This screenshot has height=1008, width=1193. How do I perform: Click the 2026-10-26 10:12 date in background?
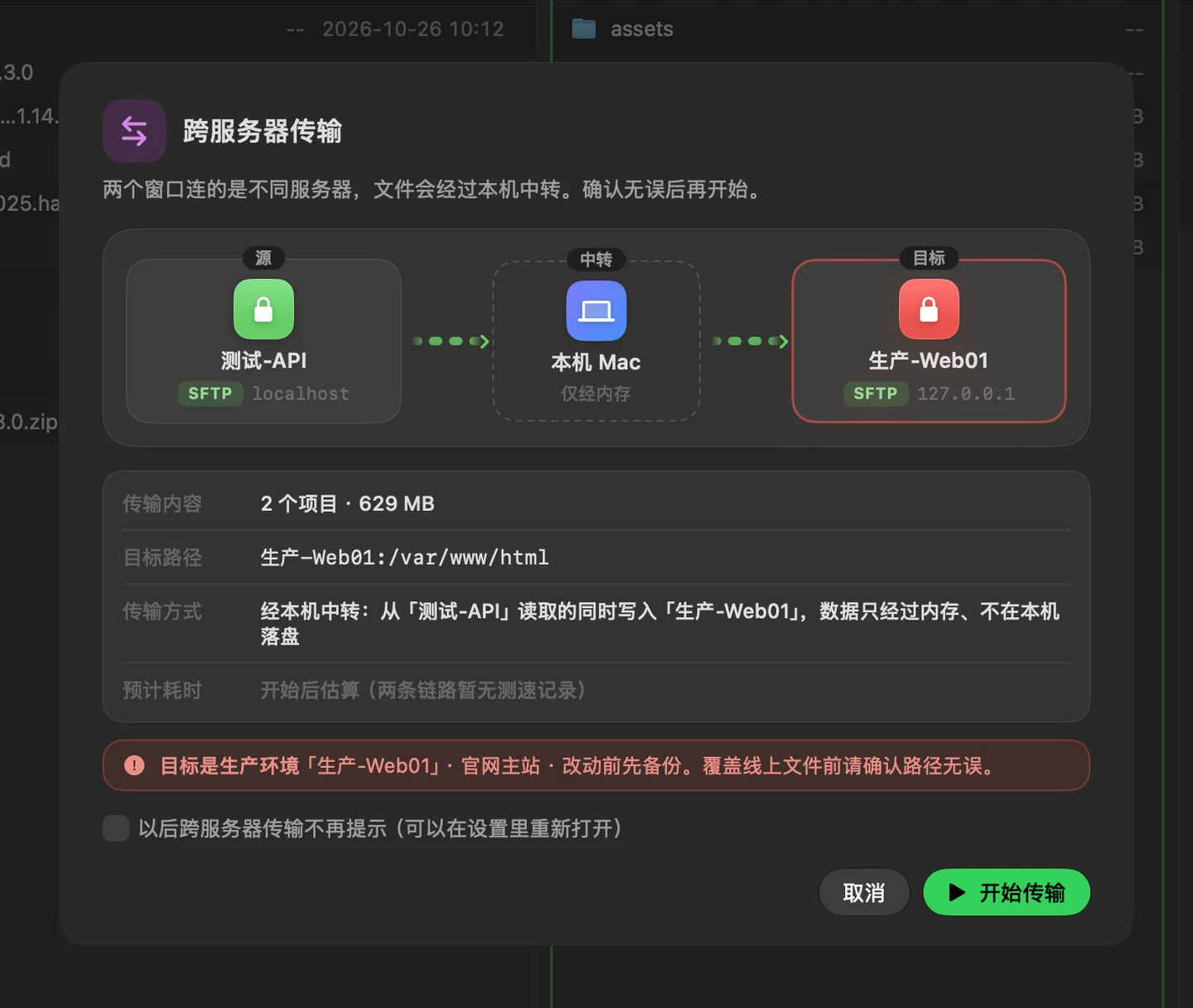pos(413,29)
